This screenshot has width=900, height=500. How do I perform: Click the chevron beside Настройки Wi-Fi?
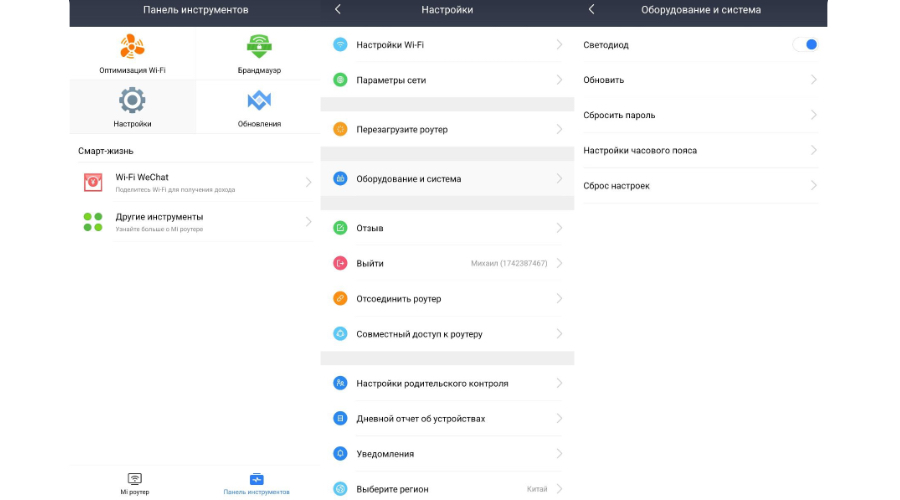(x=559, y=44)
